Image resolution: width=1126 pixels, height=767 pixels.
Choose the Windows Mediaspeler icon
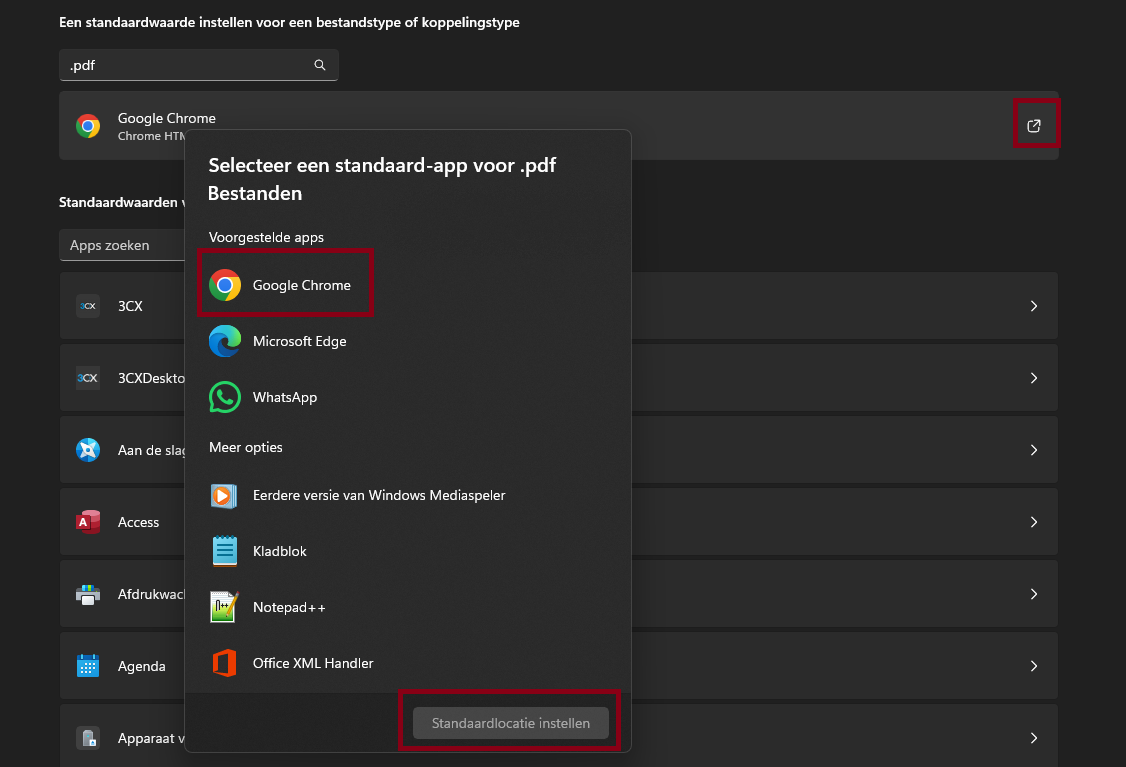(x=223, y=496)
